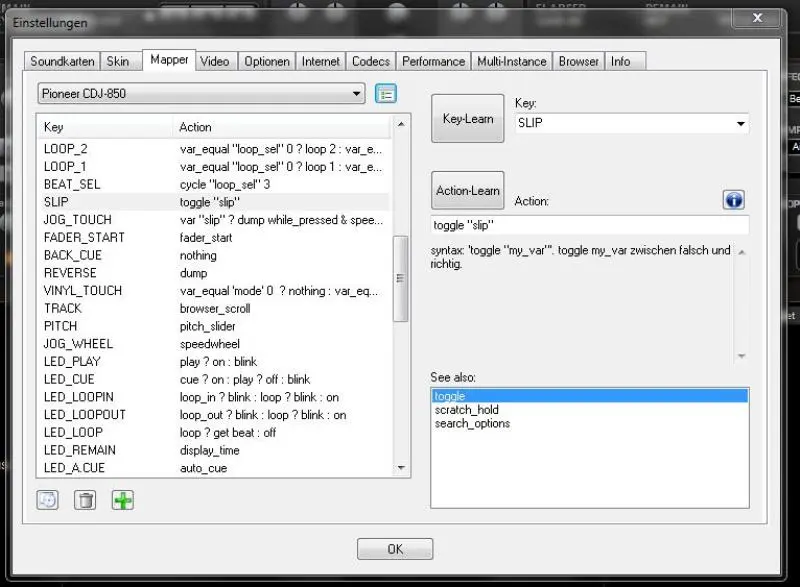Go to the Codecs tab
800x587 pixels.
[371, 61]
